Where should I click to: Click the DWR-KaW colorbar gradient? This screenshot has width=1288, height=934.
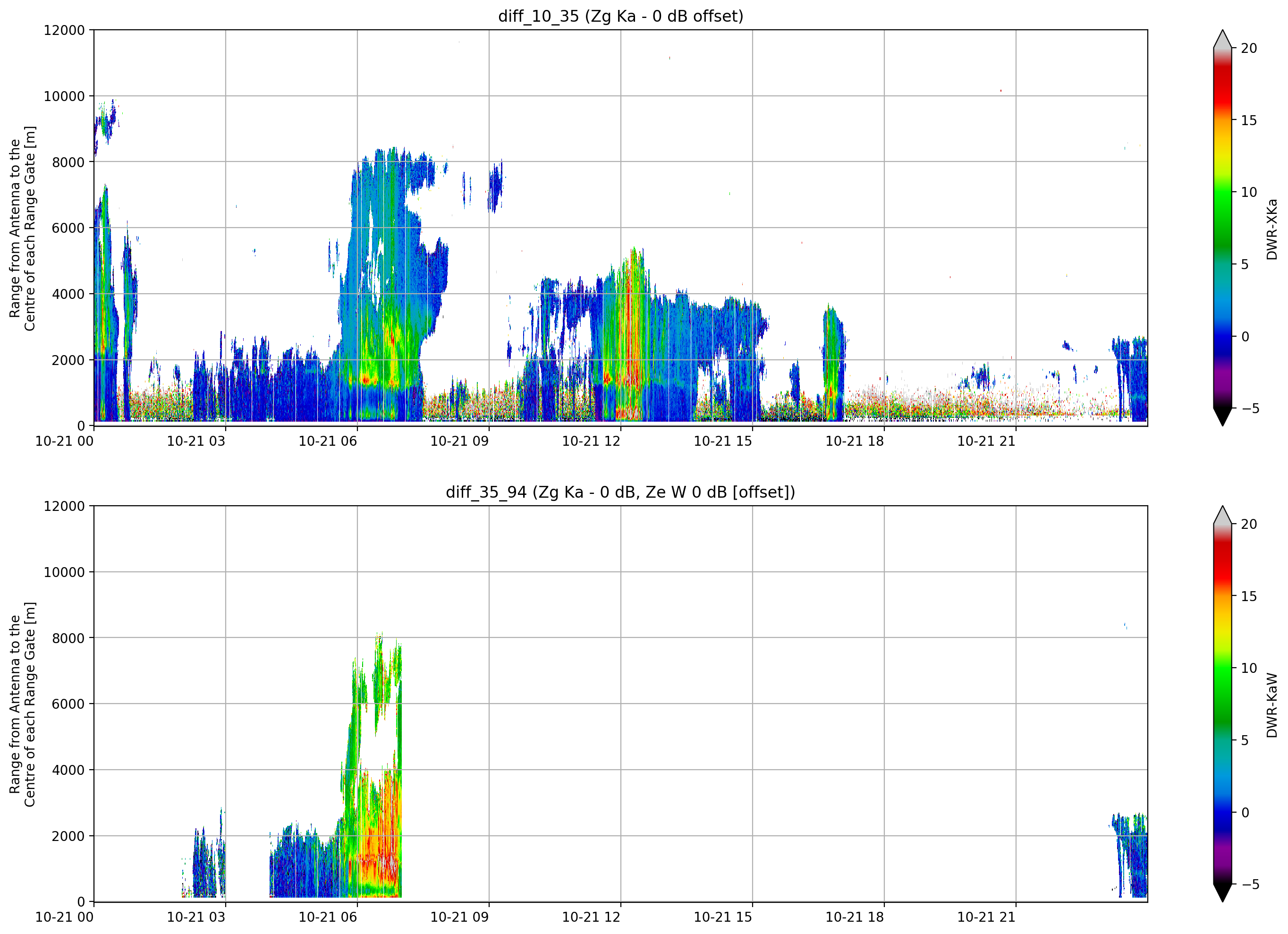pos(1223,704)
